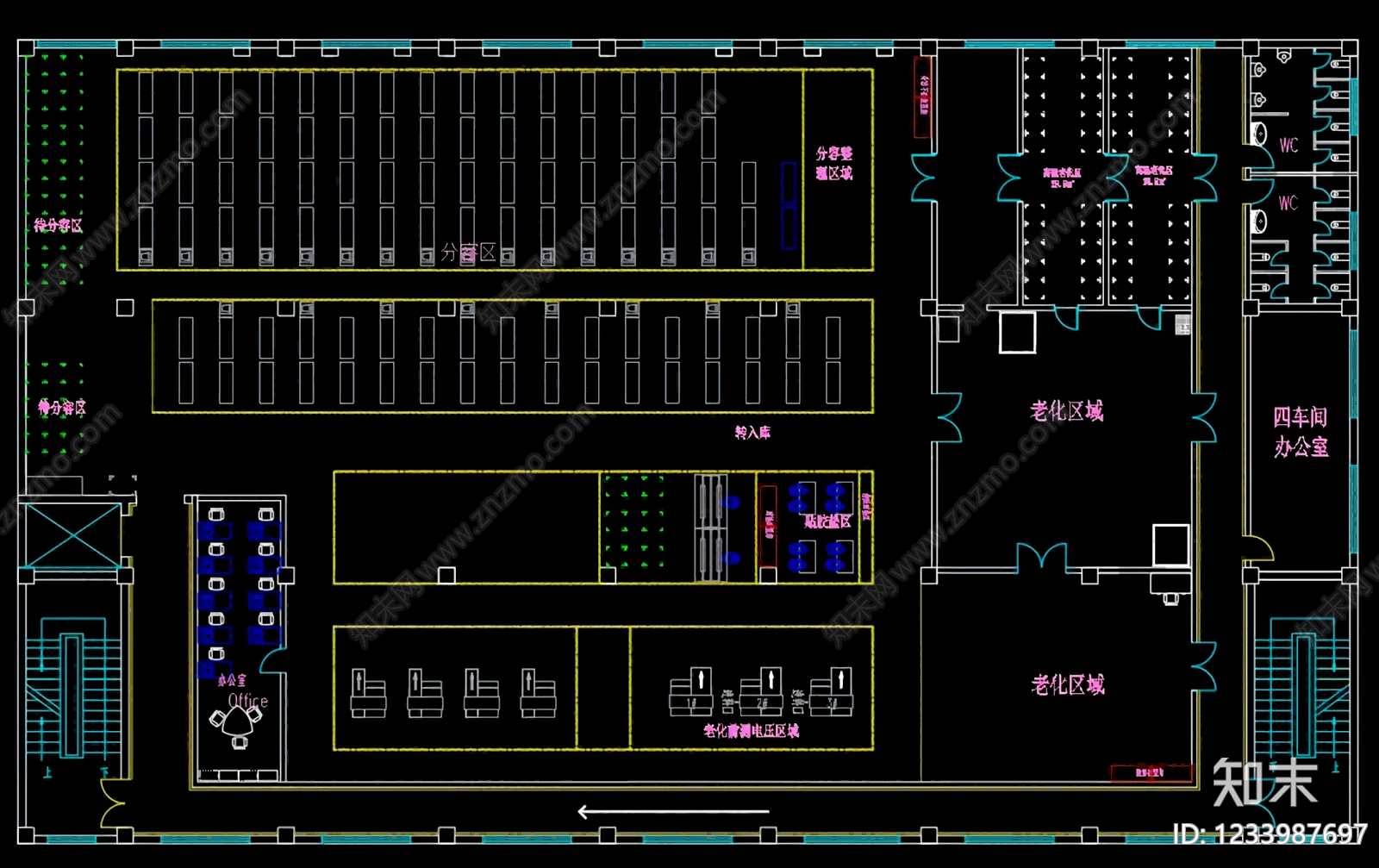The width and height of the screenshot is (1379, 868).
Task: Select machine number 2 in the voltage test area
Action: coord(761,692)
